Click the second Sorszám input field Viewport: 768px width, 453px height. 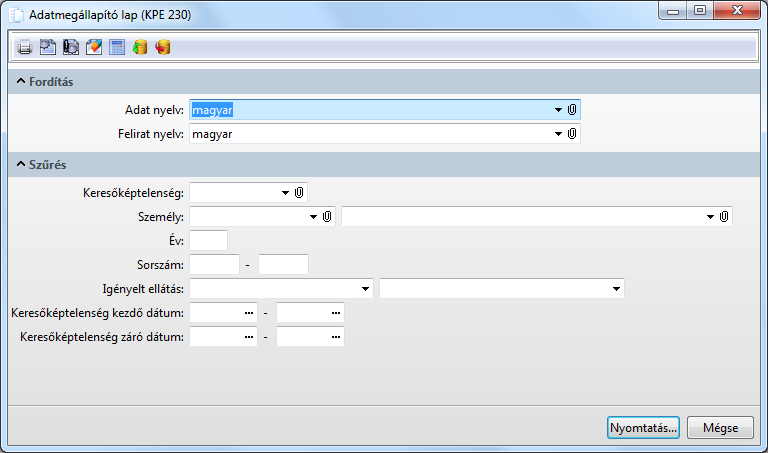point(284,264)
